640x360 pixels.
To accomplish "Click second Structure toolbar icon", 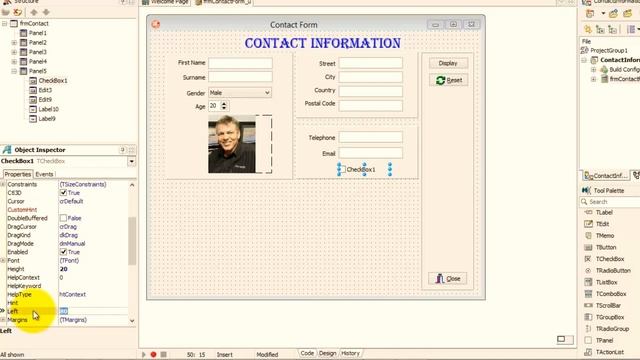I will click(x=18, y=12).
